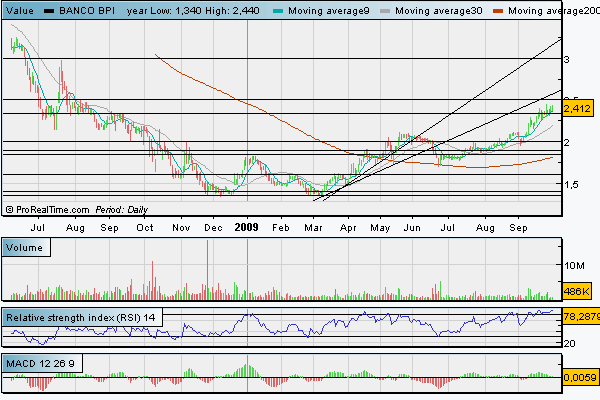This screenshot has width=600, height=400.
Task: Click the volume axis label '10M'
Action: click(x=574, y=265)
